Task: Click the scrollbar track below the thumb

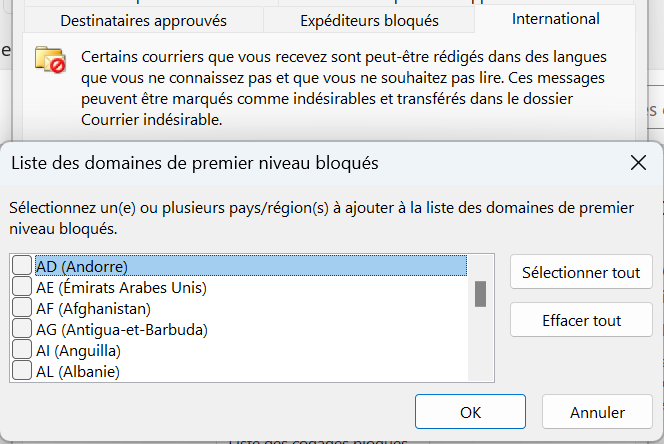Action: 480,345
